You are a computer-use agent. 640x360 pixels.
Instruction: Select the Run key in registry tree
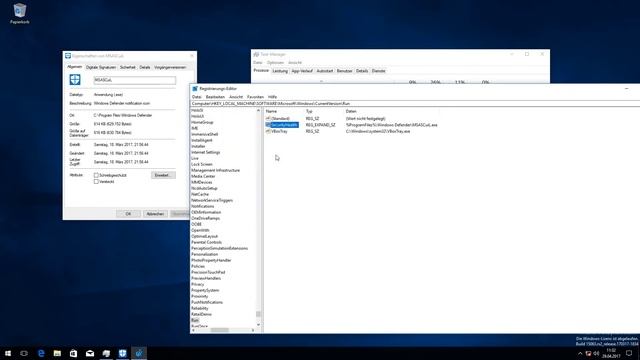coord(195,320)
